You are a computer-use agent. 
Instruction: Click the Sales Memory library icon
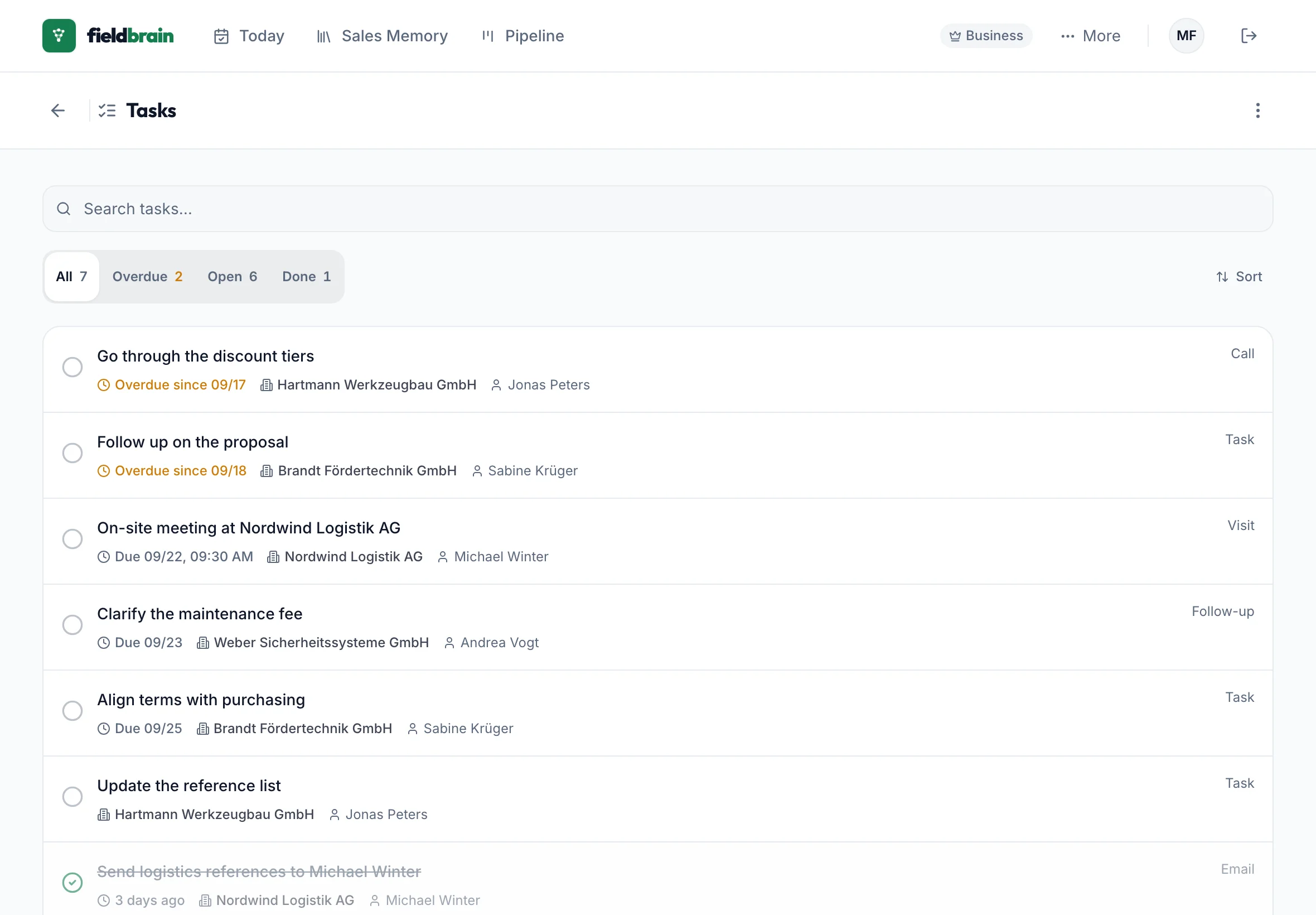(x=323, y=36)
